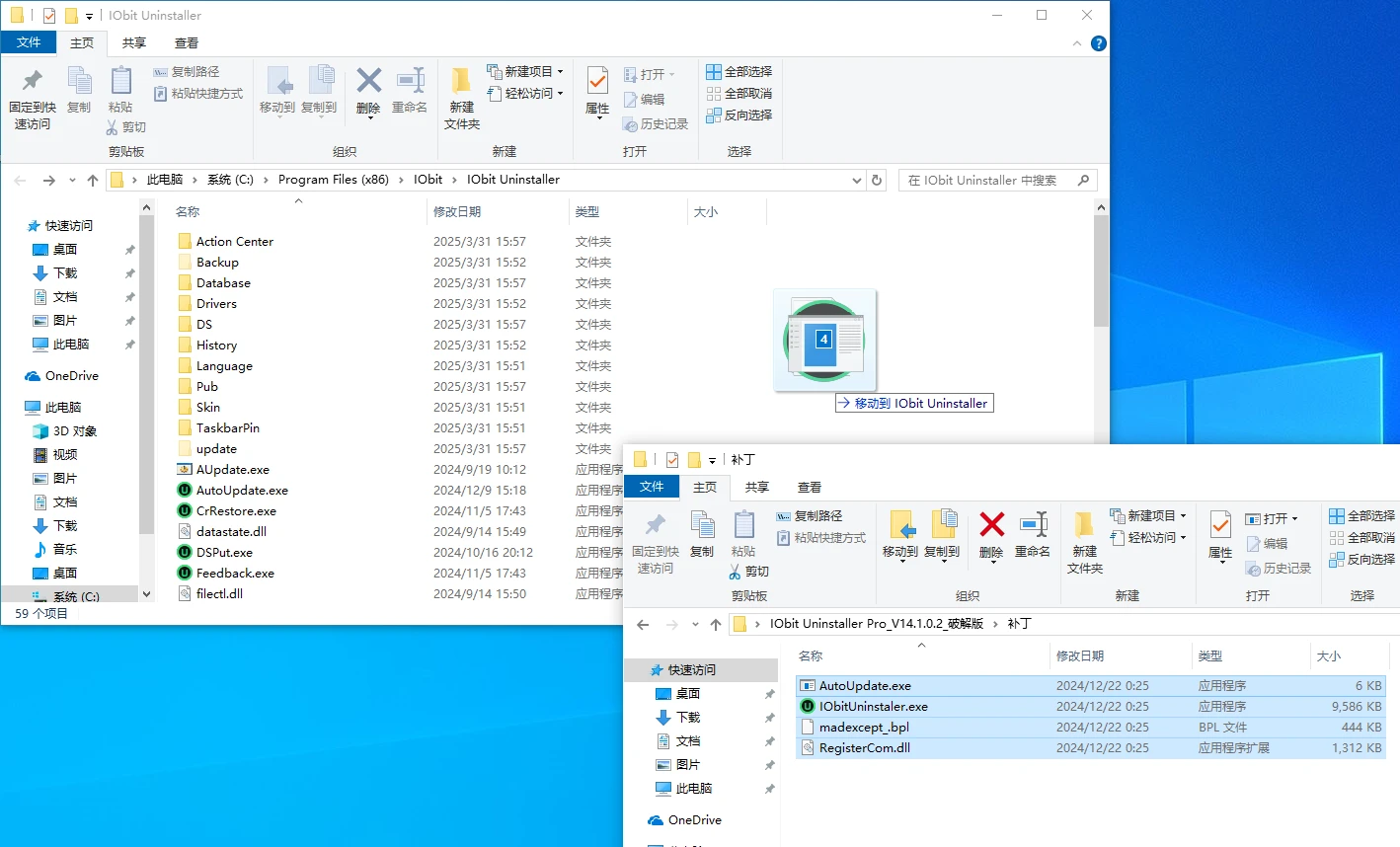Collapse the ribbon in IObit Uninstaller window
Viewport: 1400px width, 847px height.
pos(1077,43)
